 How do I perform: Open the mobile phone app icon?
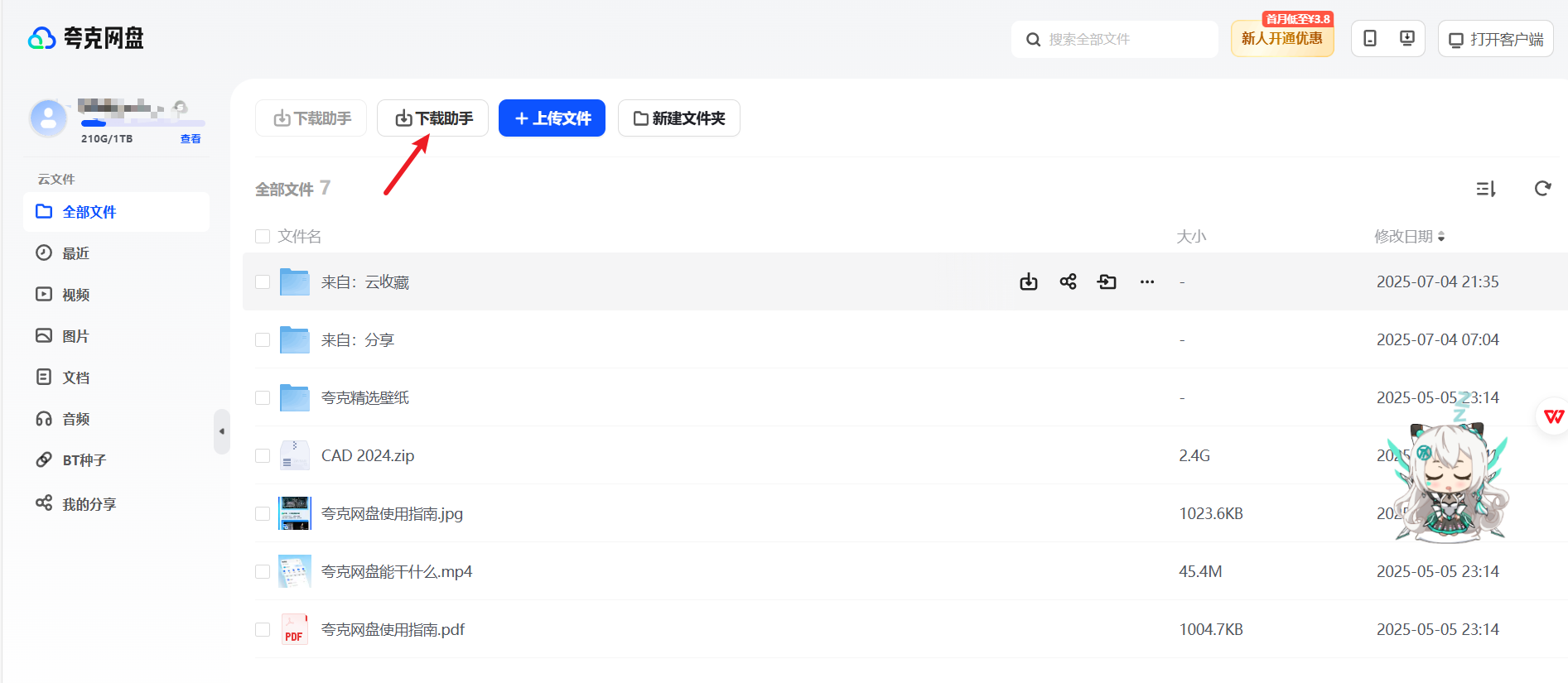click(x=1370, y=38)
